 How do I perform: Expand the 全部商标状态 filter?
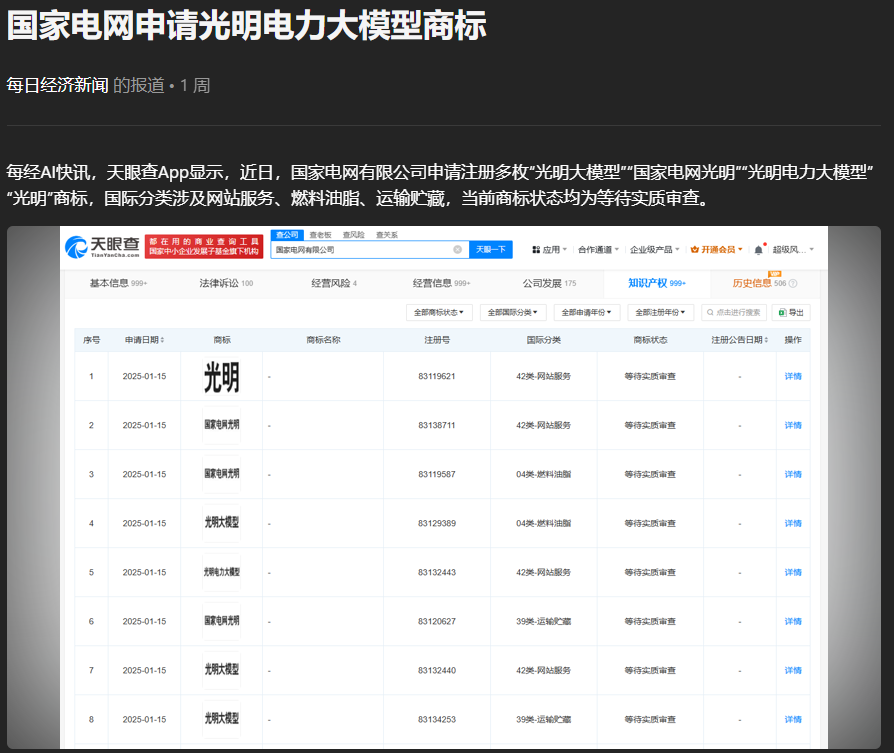(x=439, y=312)
